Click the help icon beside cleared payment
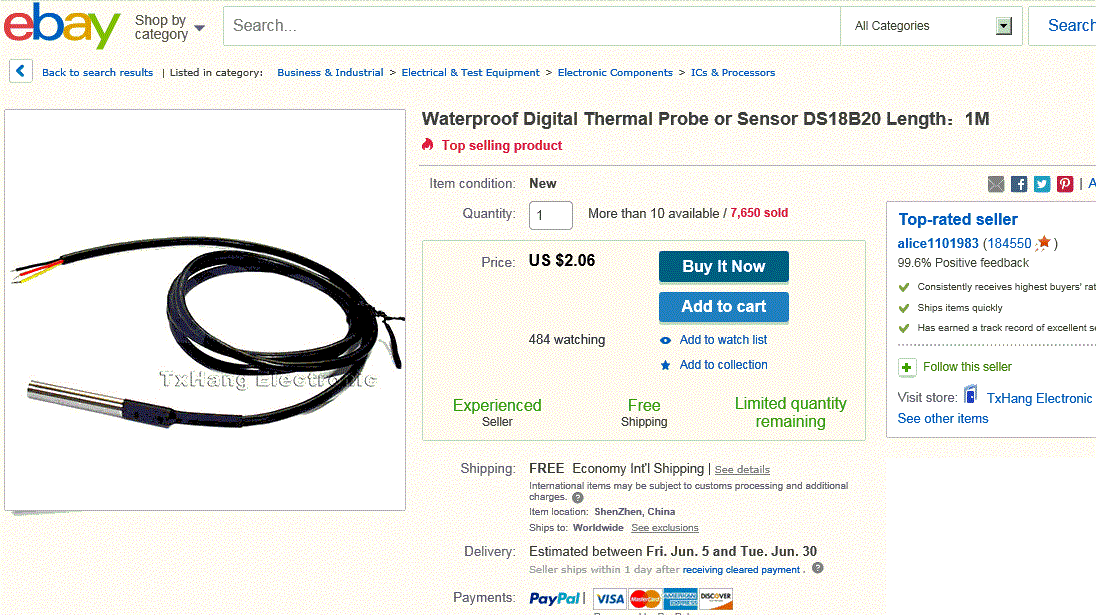 pos(817,569)
